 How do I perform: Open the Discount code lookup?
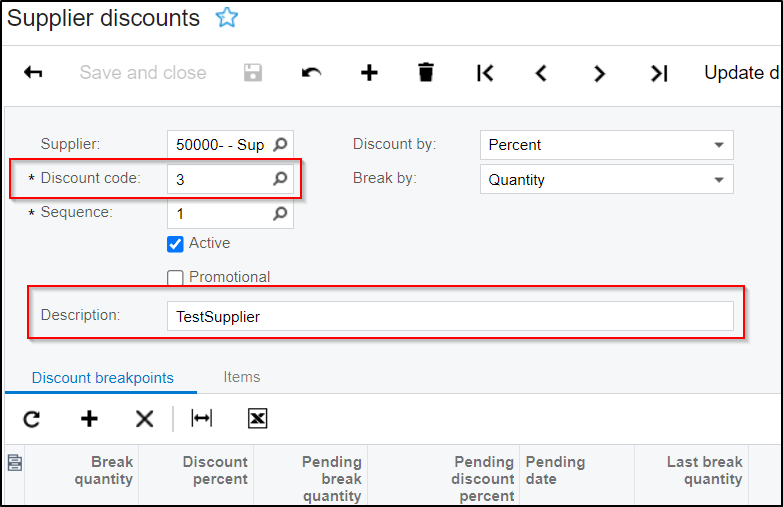[x=281, y=180]
